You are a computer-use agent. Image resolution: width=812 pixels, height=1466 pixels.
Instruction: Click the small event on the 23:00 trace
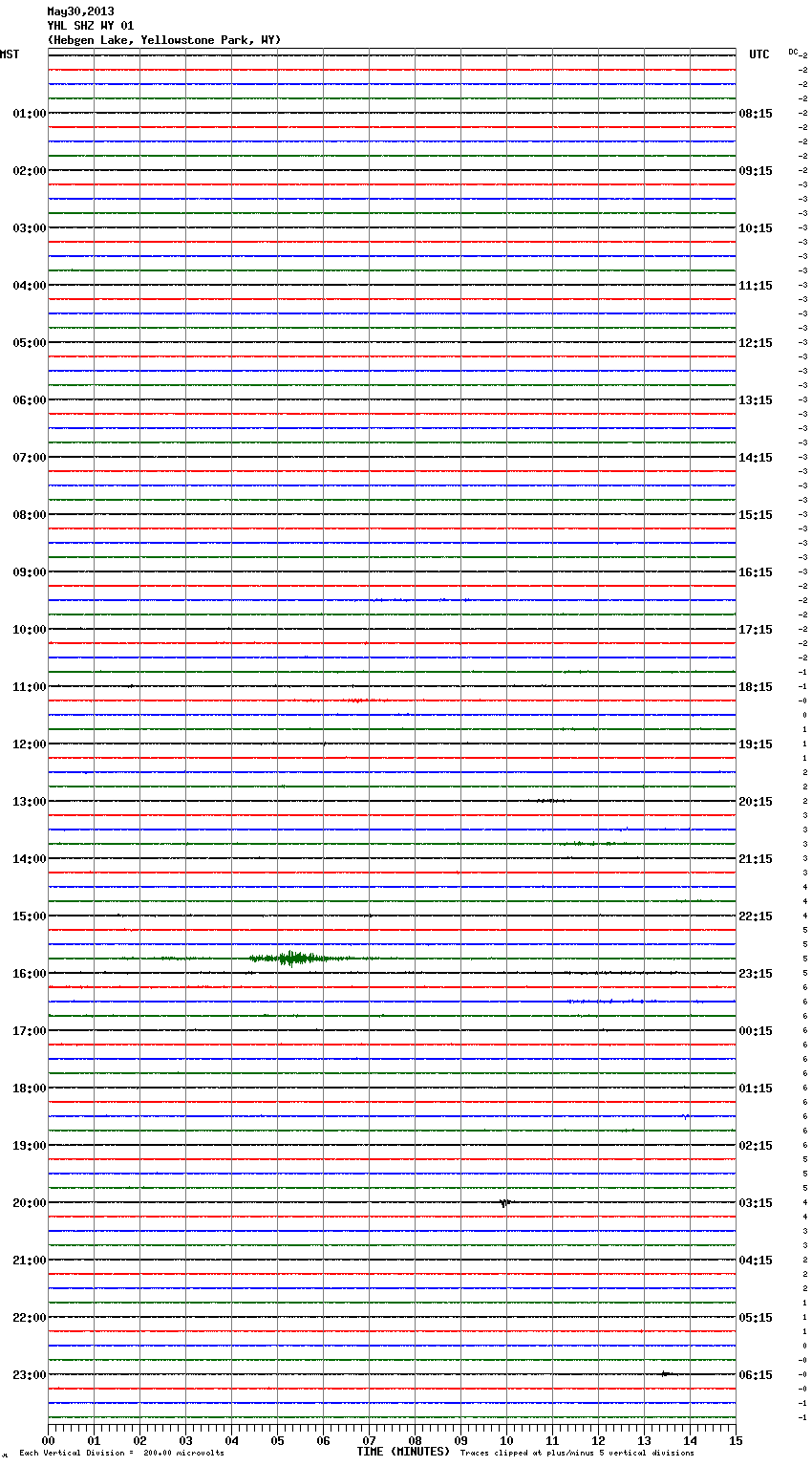pos(666,1374)
